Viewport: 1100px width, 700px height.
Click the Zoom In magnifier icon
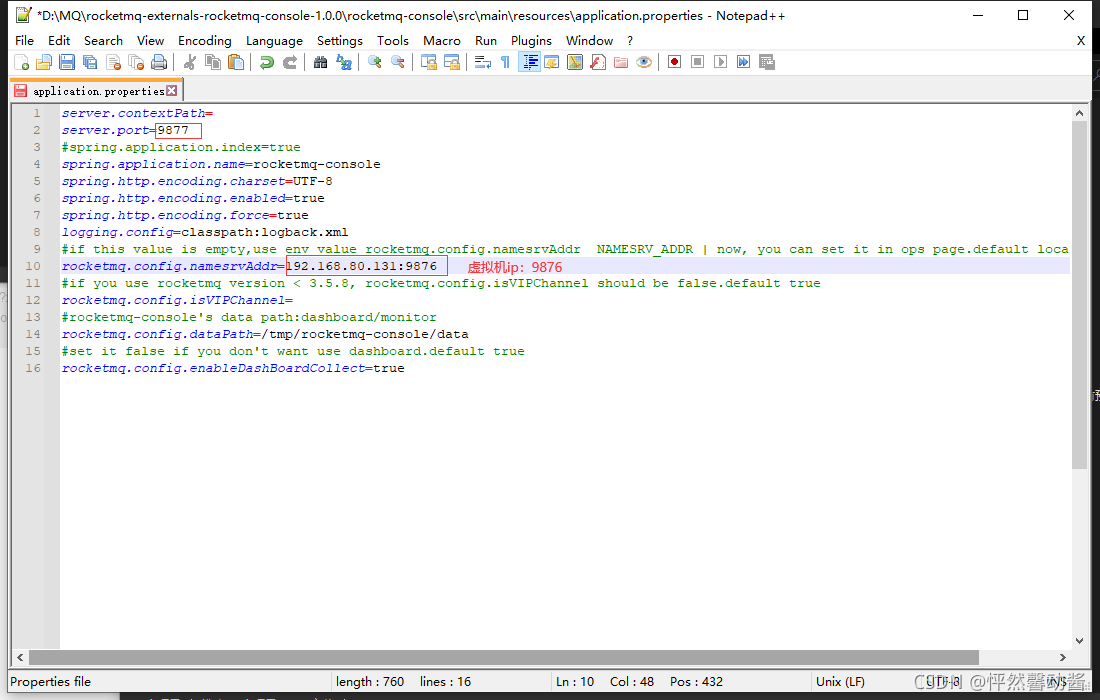[375, 62]
